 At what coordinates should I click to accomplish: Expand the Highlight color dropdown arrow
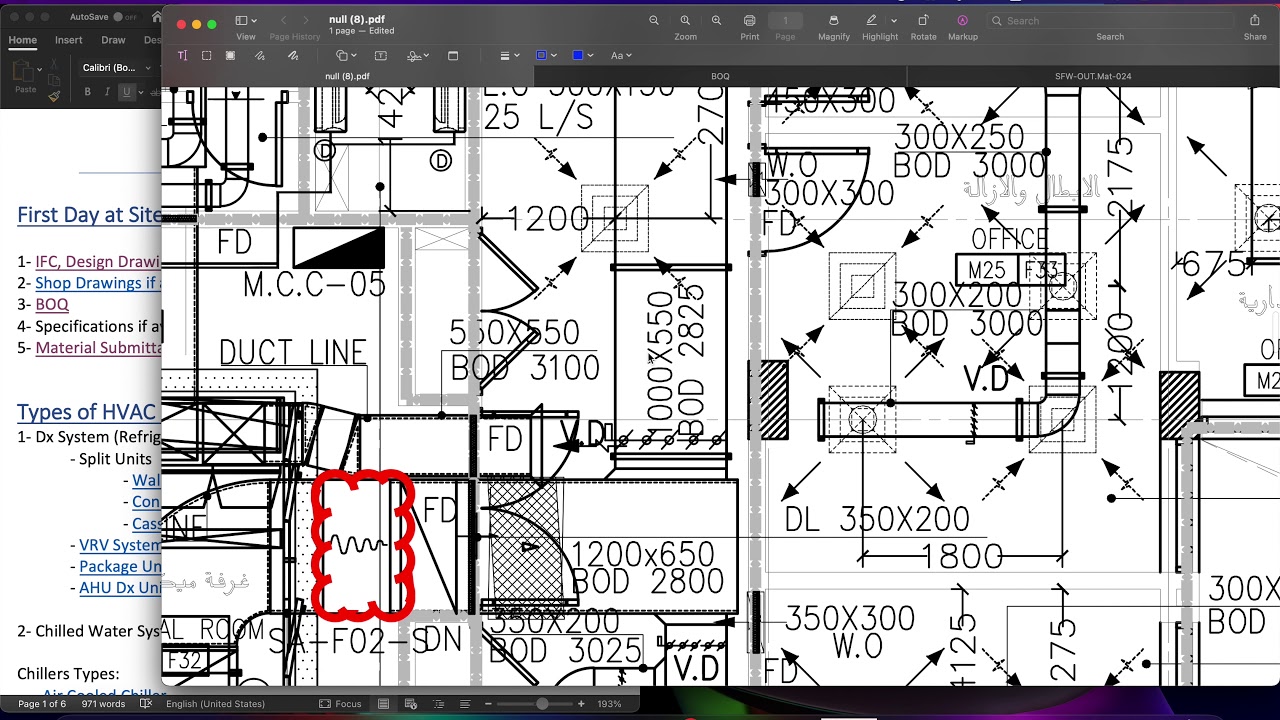[893, 21]
